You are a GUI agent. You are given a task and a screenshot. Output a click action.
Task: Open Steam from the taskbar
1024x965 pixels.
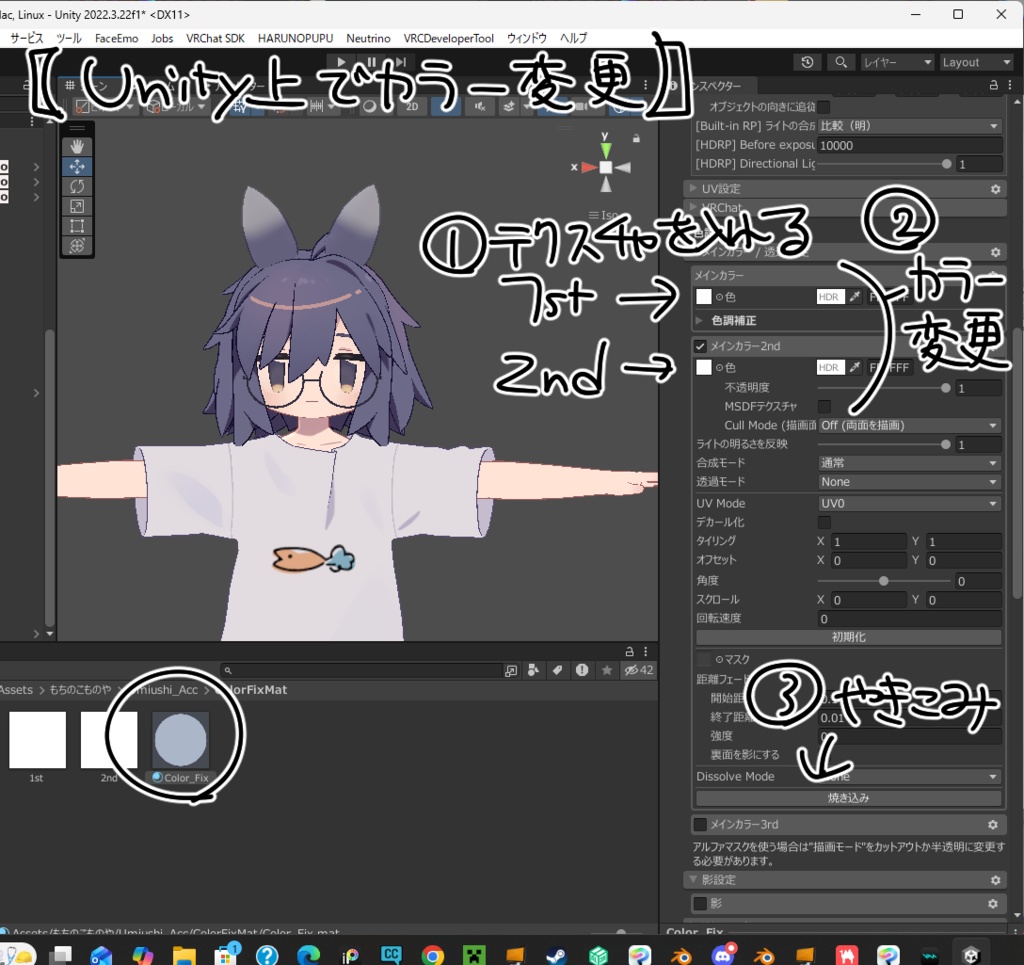[556, 956]
